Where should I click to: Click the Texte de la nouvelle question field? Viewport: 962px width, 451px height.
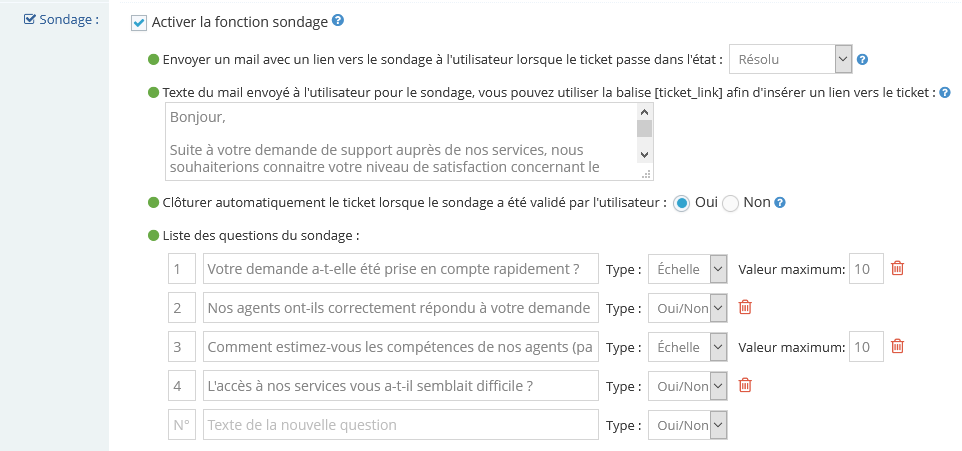pyautogui.click(x=401, y=425)
